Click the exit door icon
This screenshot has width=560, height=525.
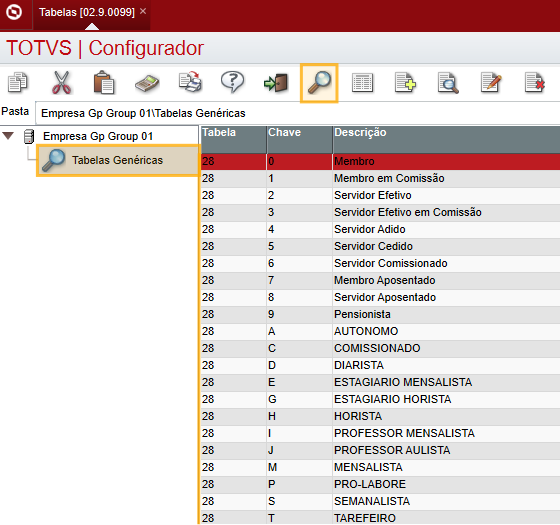click(x=276, y=83)
